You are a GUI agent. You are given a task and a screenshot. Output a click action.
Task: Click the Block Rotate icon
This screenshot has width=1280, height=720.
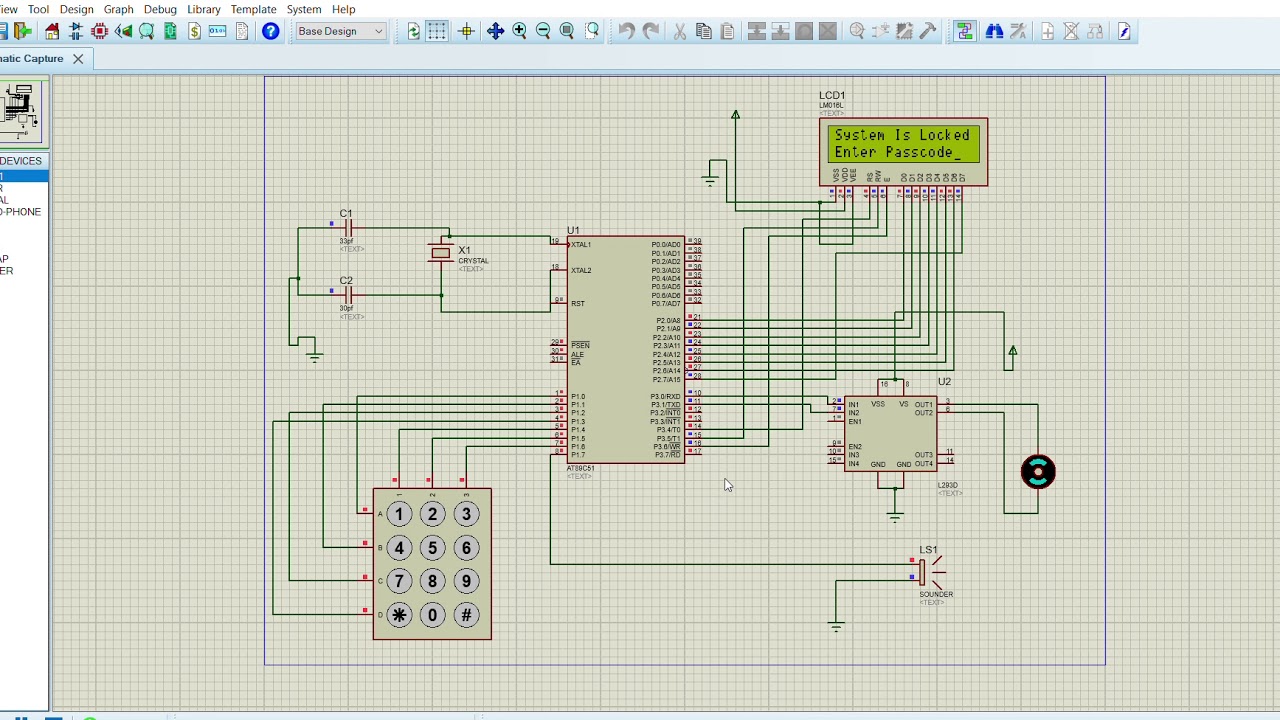coord(804,31)
